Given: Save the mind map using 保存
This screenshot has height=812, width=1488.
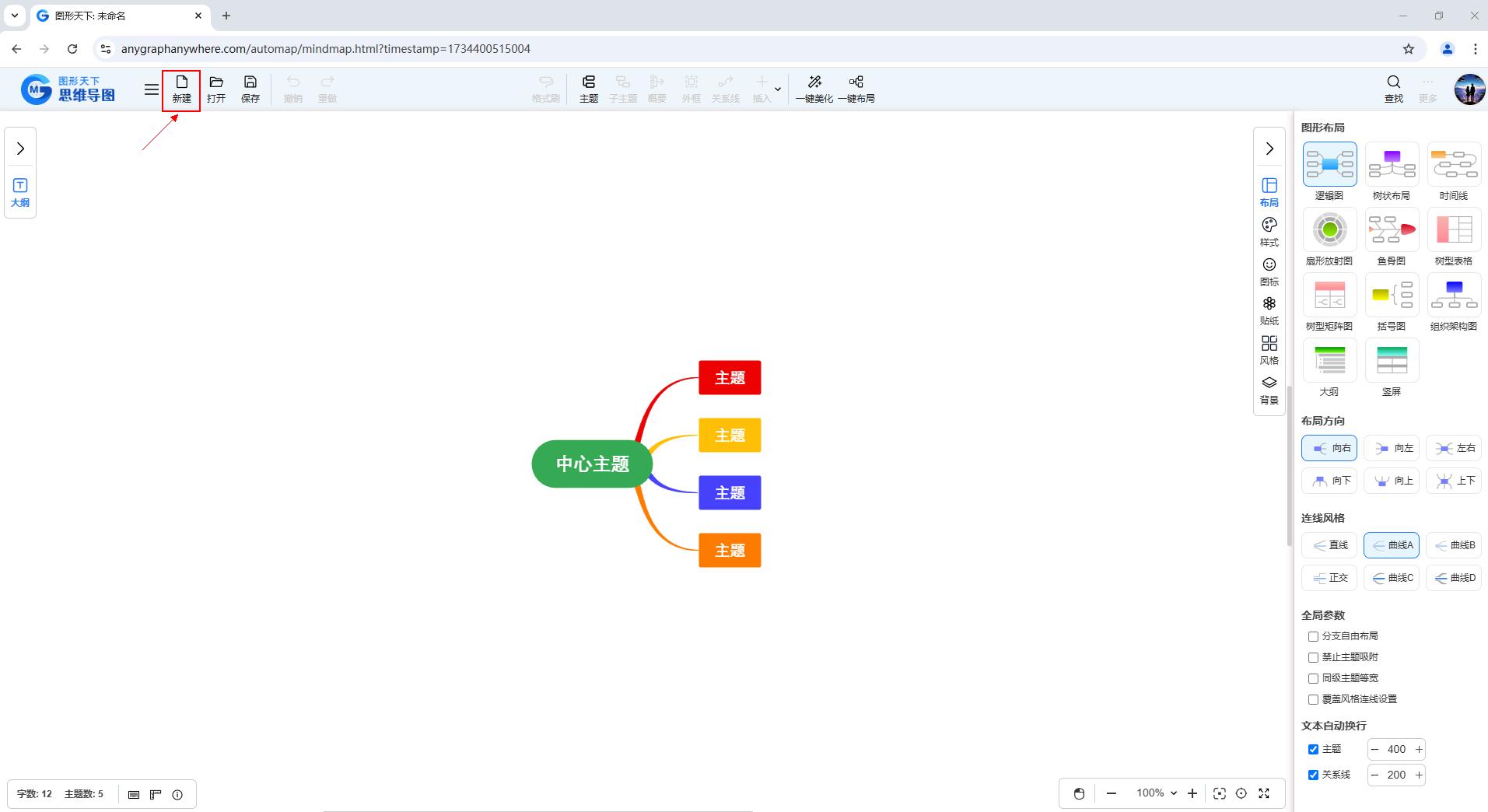Looking at the screenshot, I should [x=250, y=82].
